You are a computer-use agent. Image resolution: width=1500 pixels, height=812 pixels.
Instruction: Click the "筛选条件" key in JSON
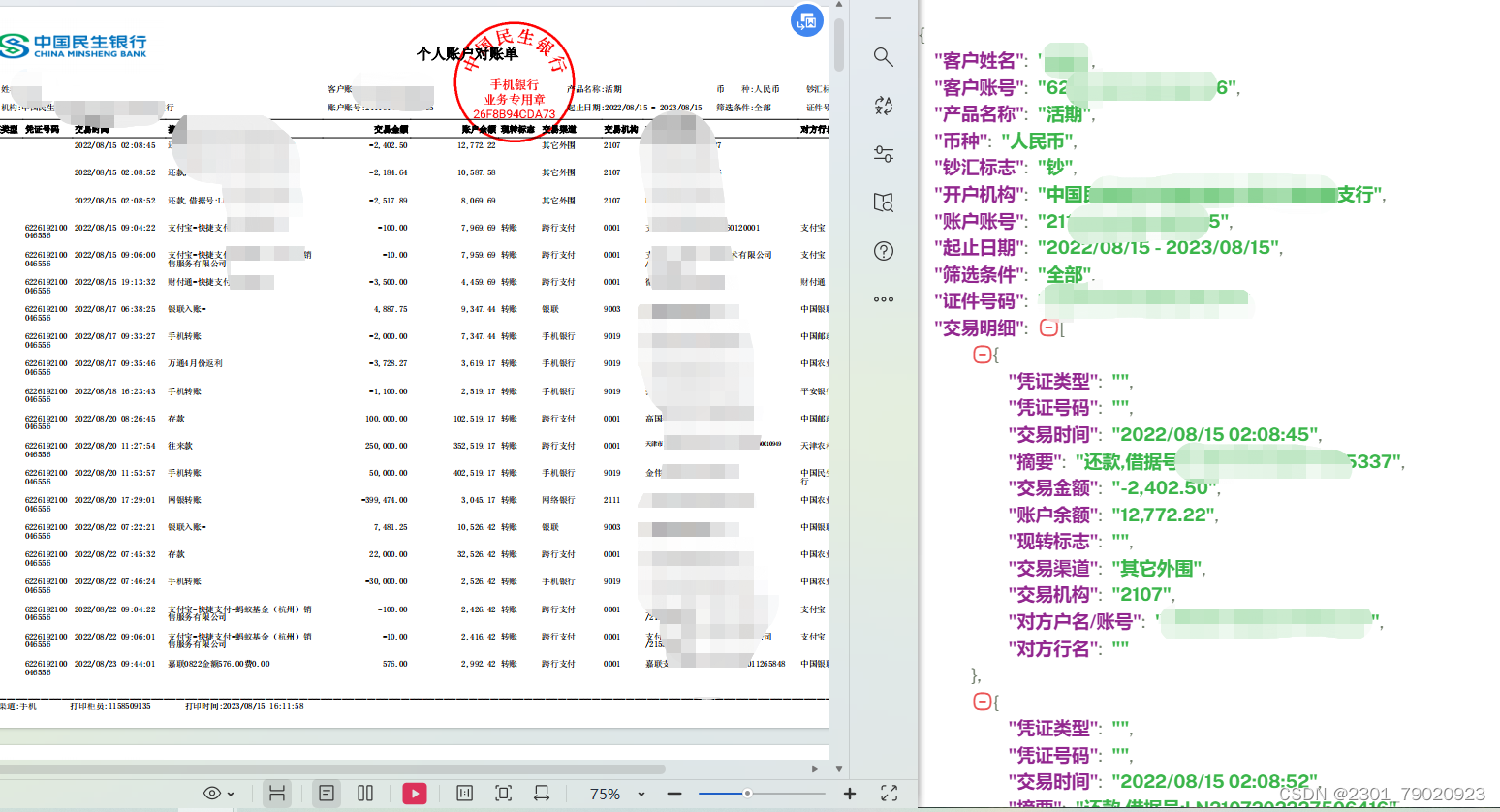979,275
